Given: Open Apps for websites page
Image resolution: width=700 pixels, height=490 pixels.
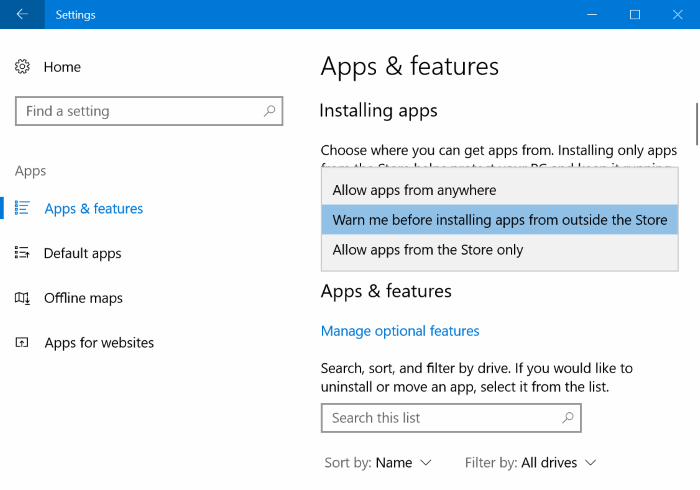Looking at the screenshot, I should 99,342.
